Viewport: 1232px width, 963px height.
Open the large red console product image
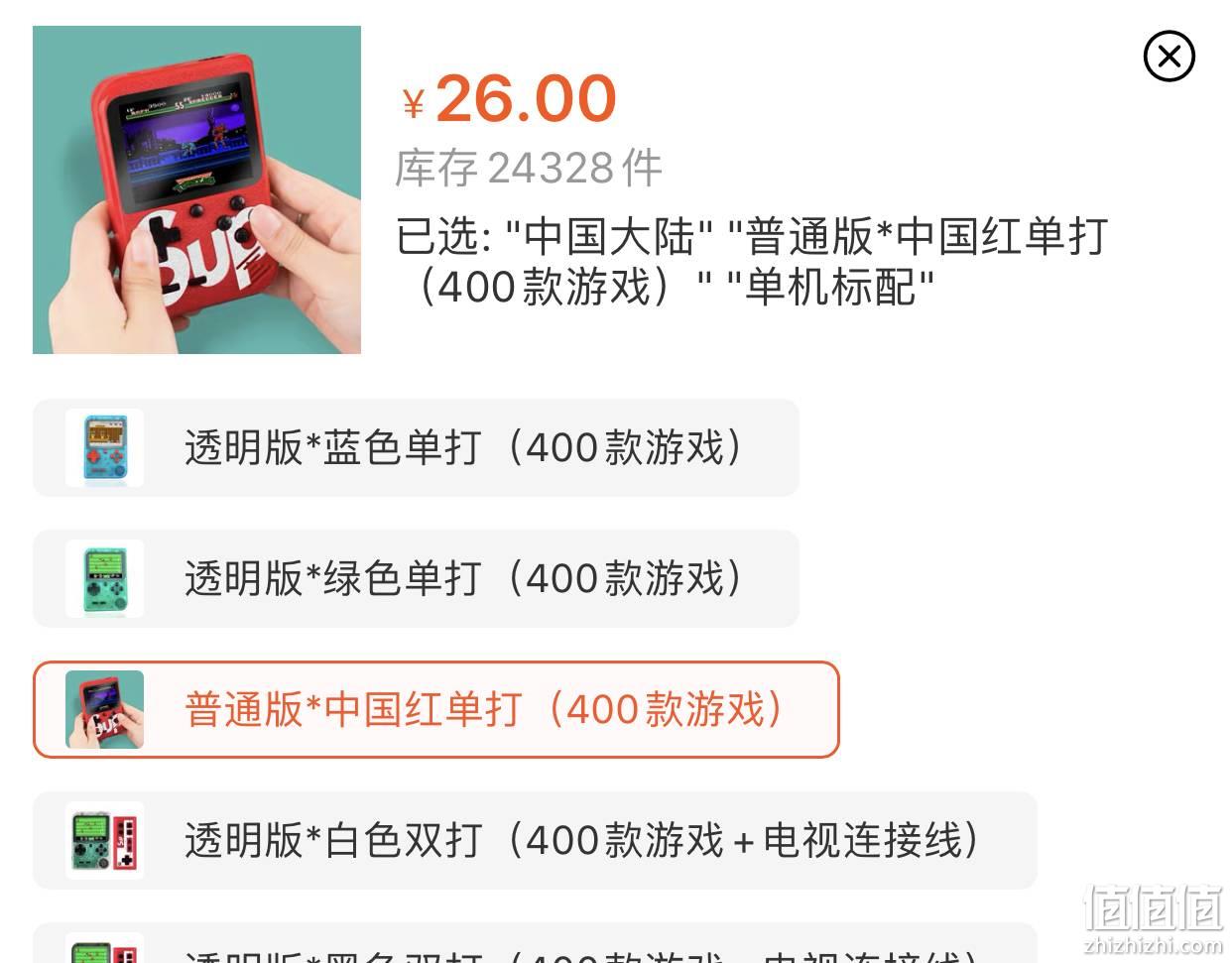tap(196, 189)
